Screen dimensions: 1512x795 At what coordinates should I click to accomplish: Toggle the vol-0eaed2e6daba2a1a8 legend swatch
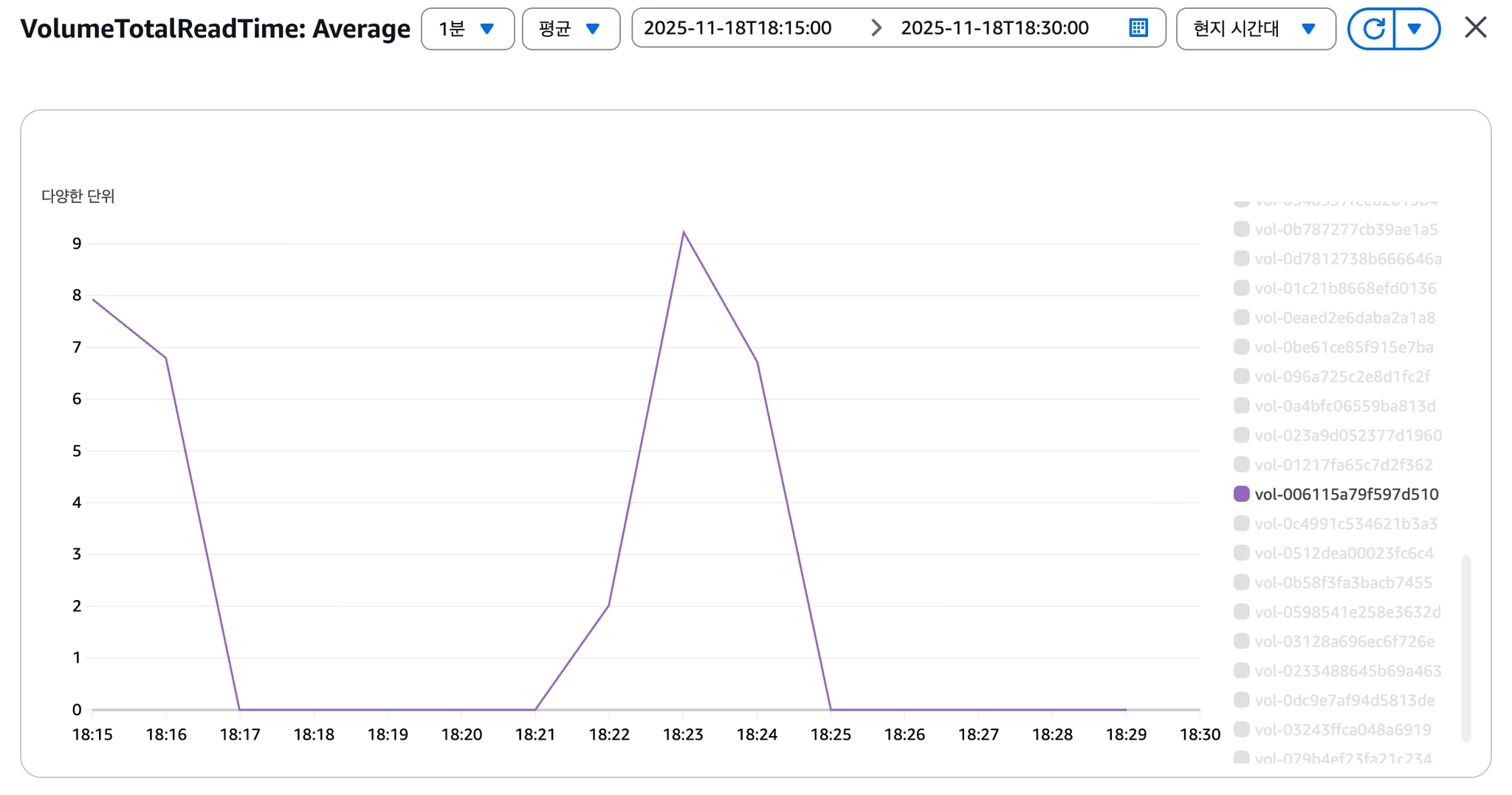coord(1241,317)
